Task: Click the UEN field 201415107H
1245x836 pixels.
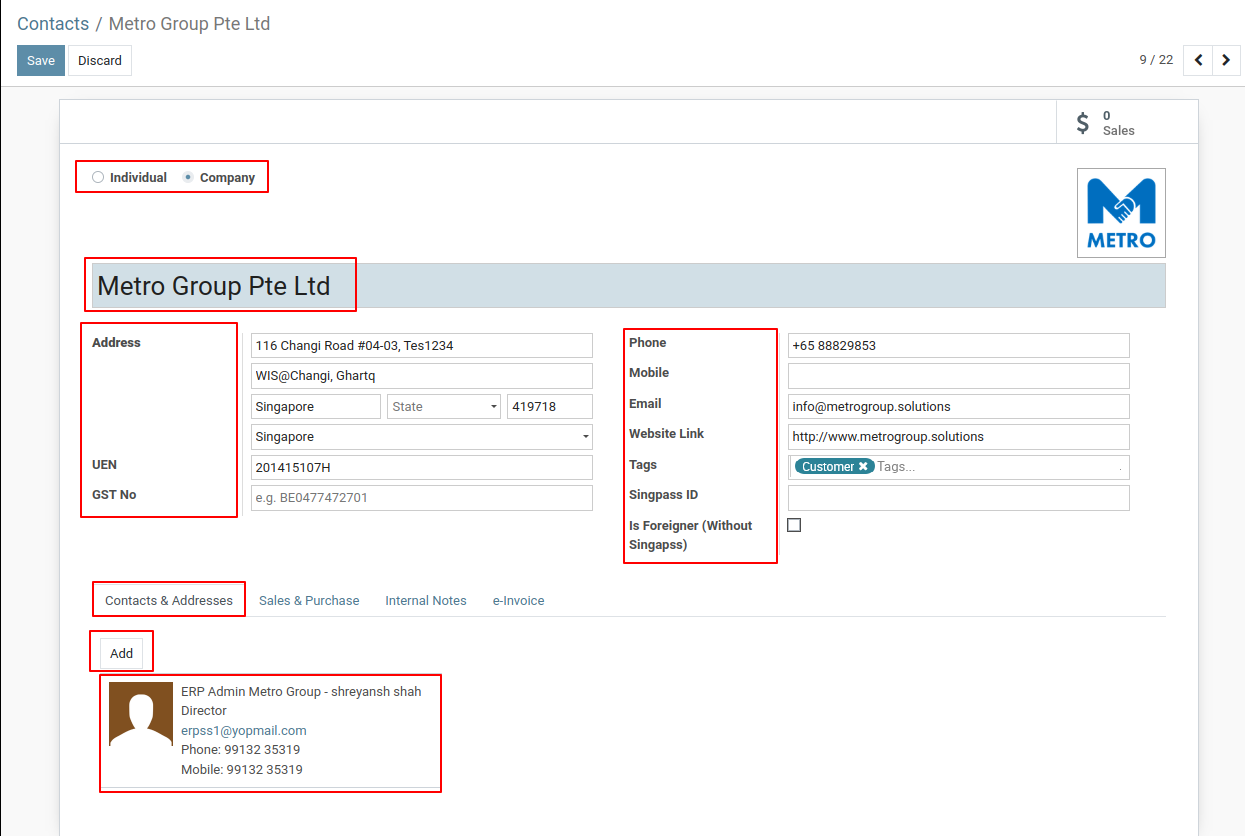Action: [422, 467]
